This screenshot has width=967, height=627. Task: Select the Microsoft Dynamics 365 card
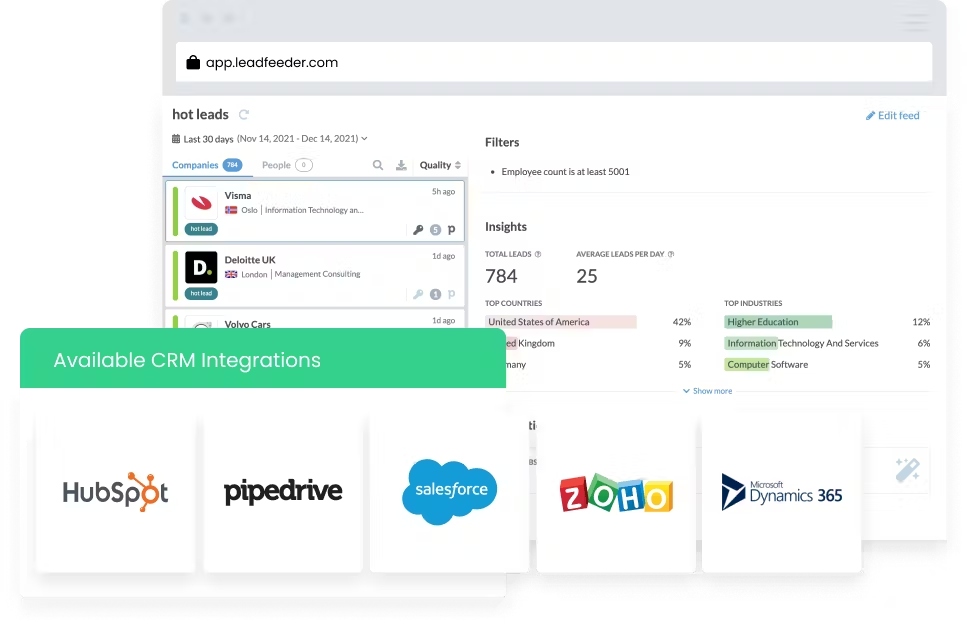pos(781,493)
